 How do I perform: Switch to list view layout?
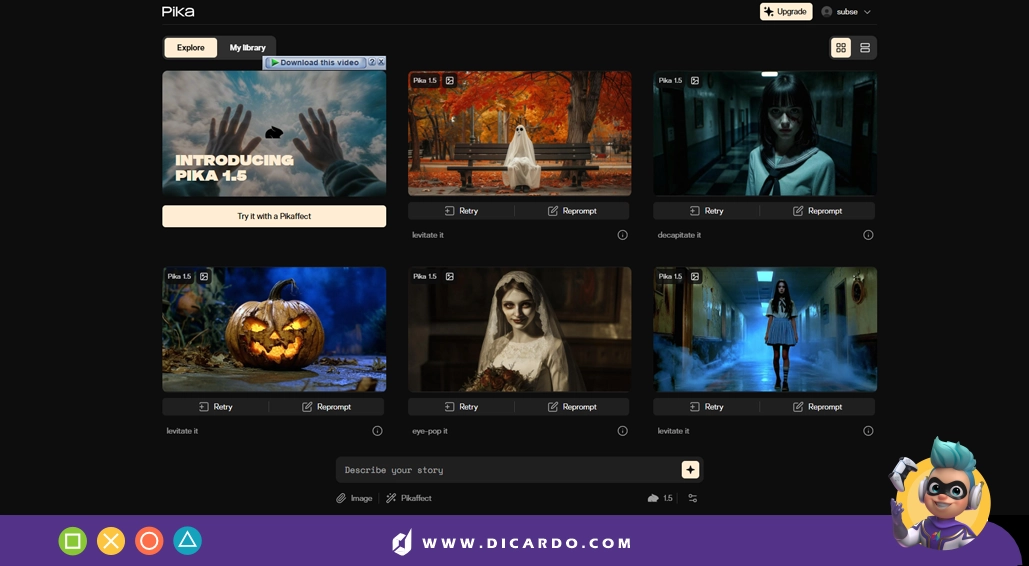[x=865, y=48]
